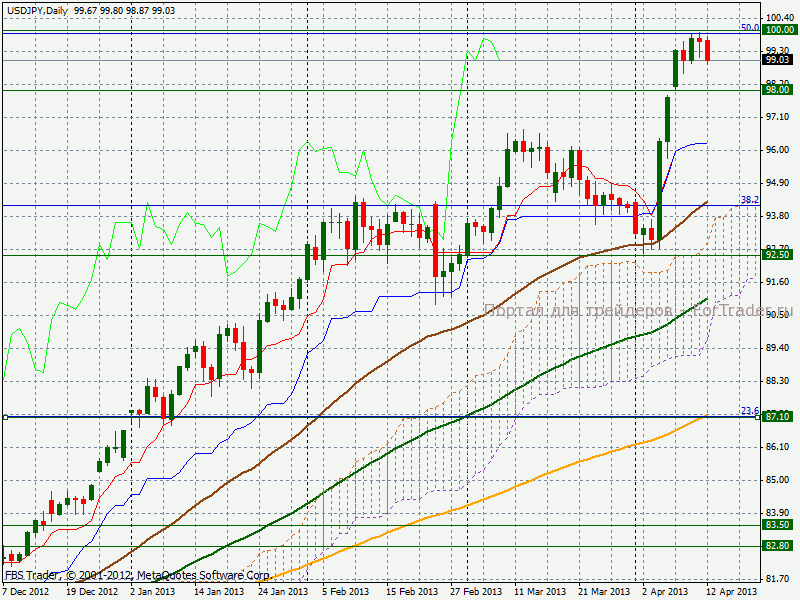This screenshot has height=600, width=800.
Task: Select the green 100.00 price level label
Action: pos(779,30)
